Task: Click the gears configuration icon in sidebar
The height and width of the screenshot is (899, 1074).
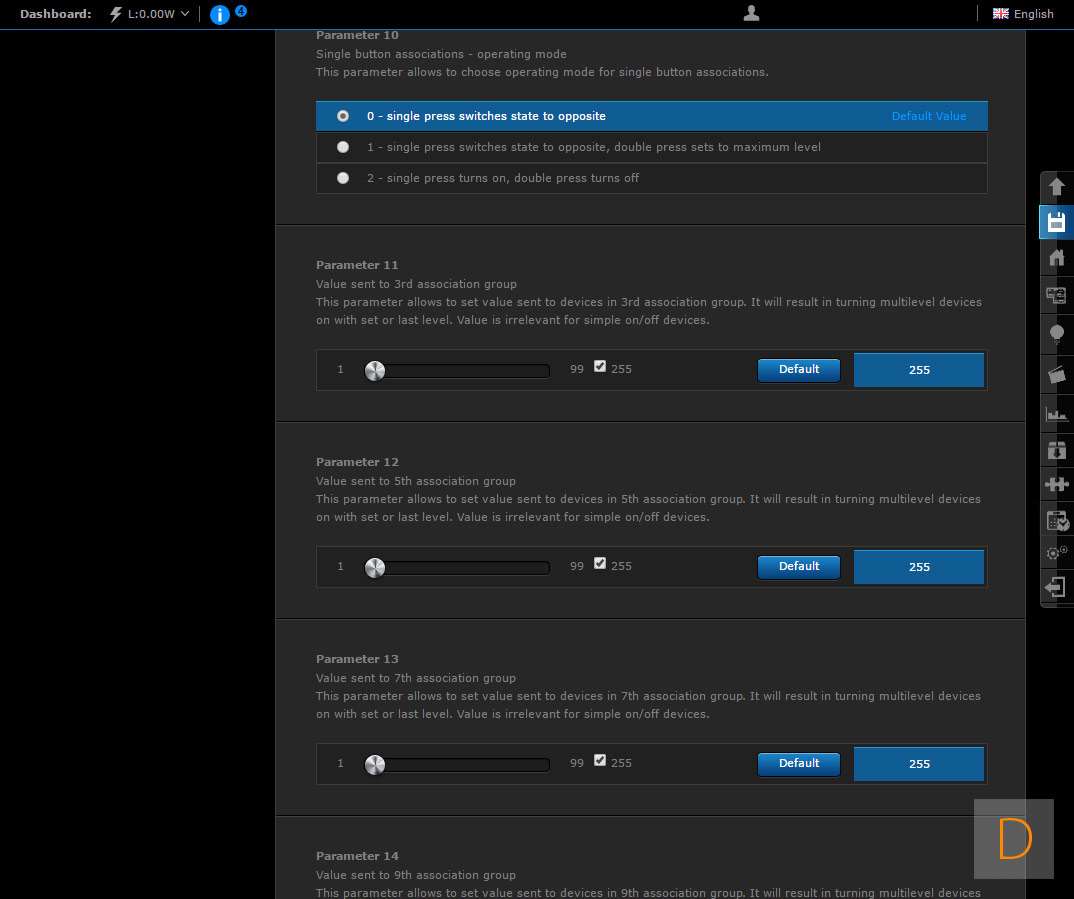Action: (x=1056, y=552)
